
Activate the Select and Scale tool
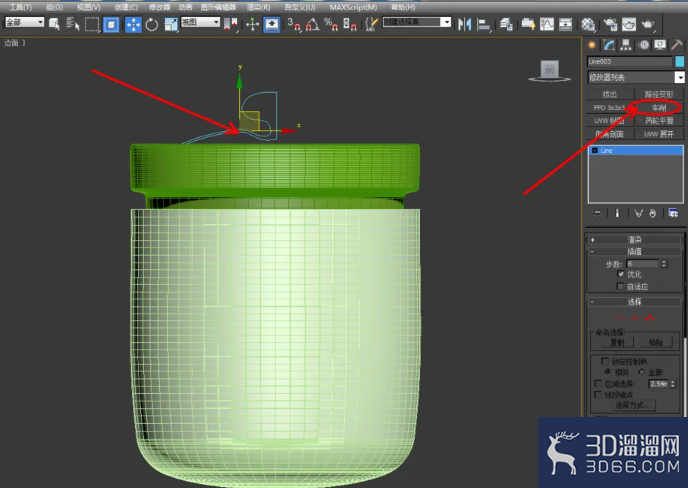(x=171, y=24)
